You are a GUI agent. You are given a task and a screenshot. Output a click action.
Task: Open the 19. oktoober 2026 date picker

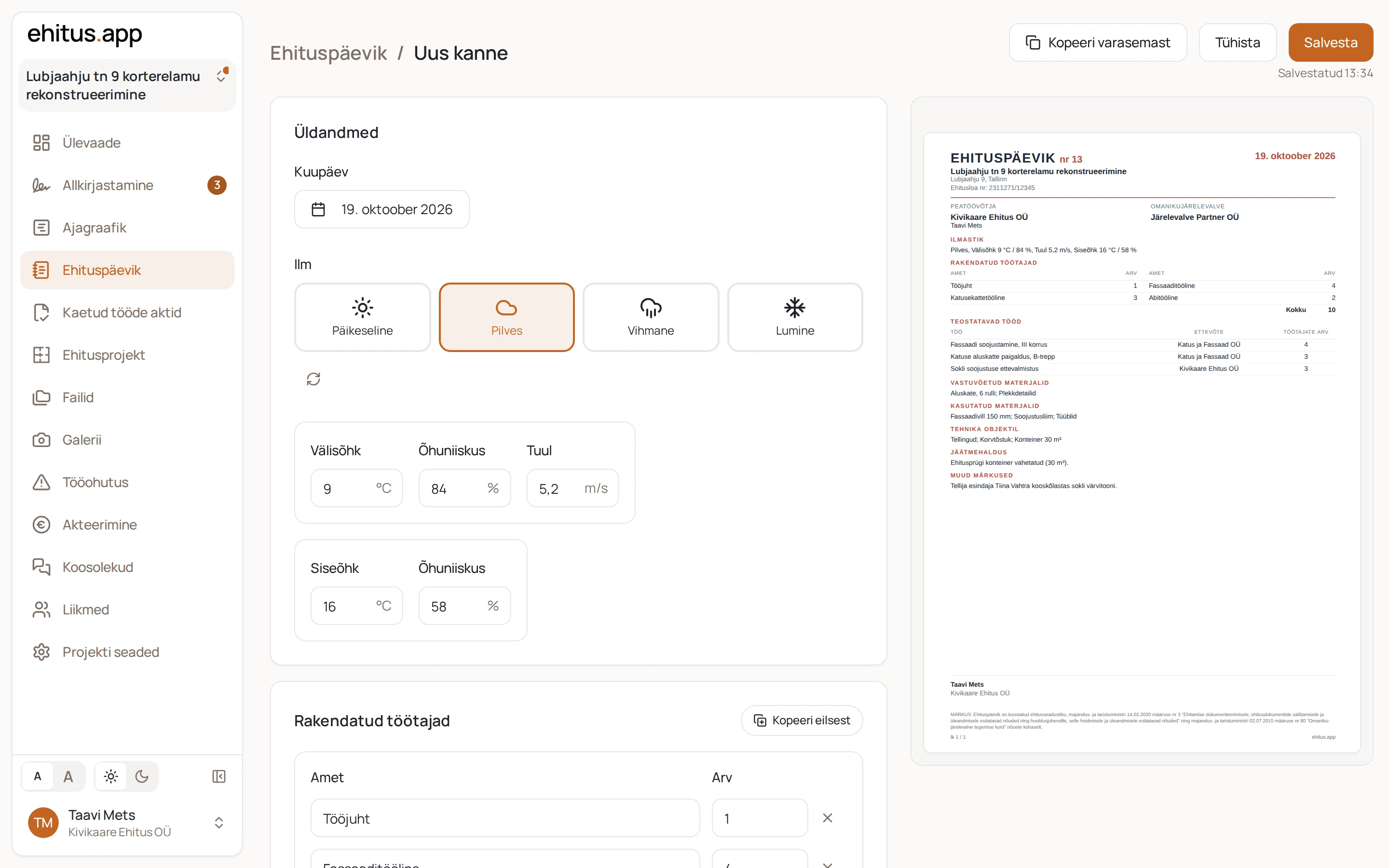(x=381, y=210)
